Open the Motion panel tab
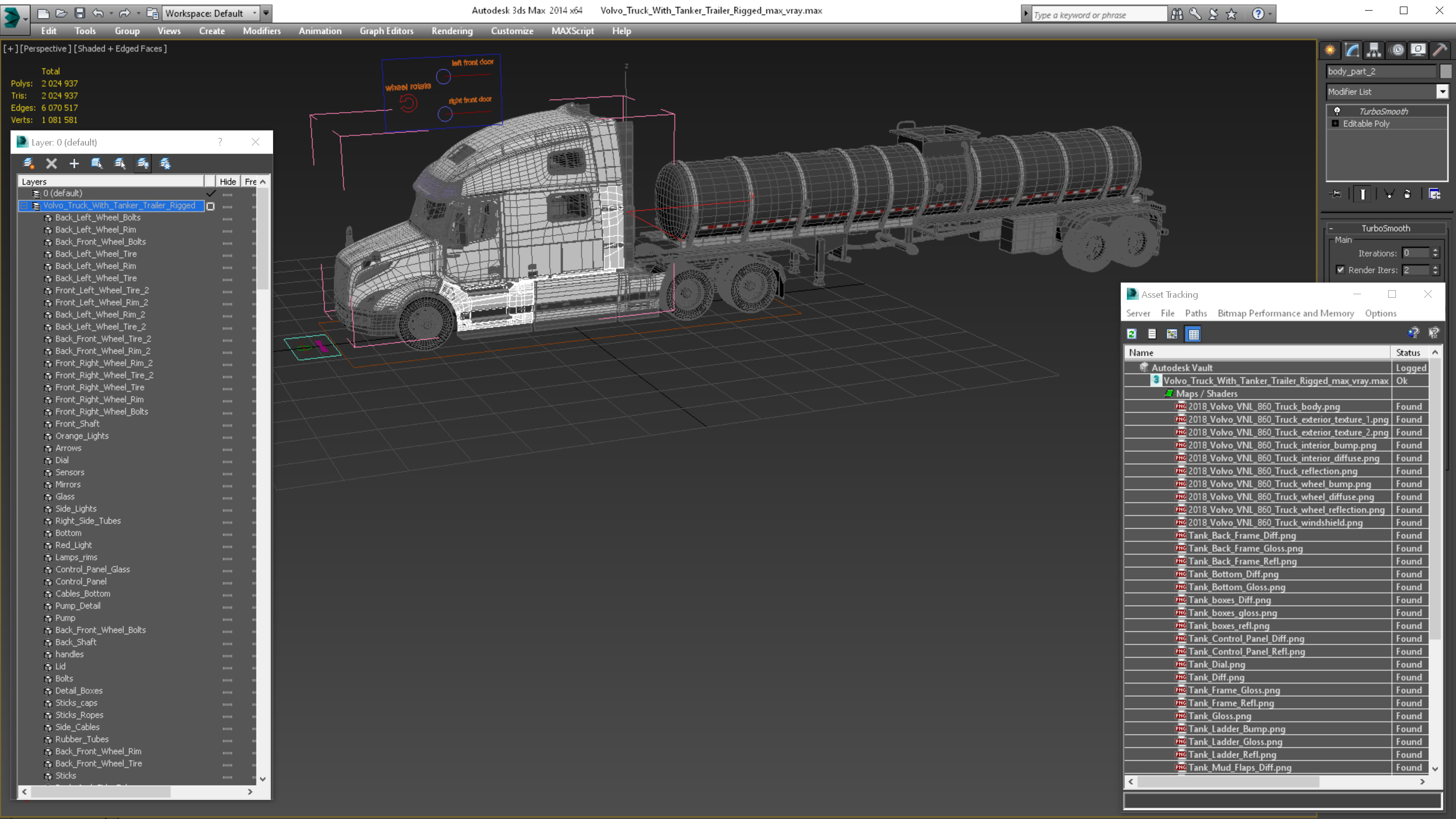This screenshot has width=1456, height=819. pos(1397,51)
